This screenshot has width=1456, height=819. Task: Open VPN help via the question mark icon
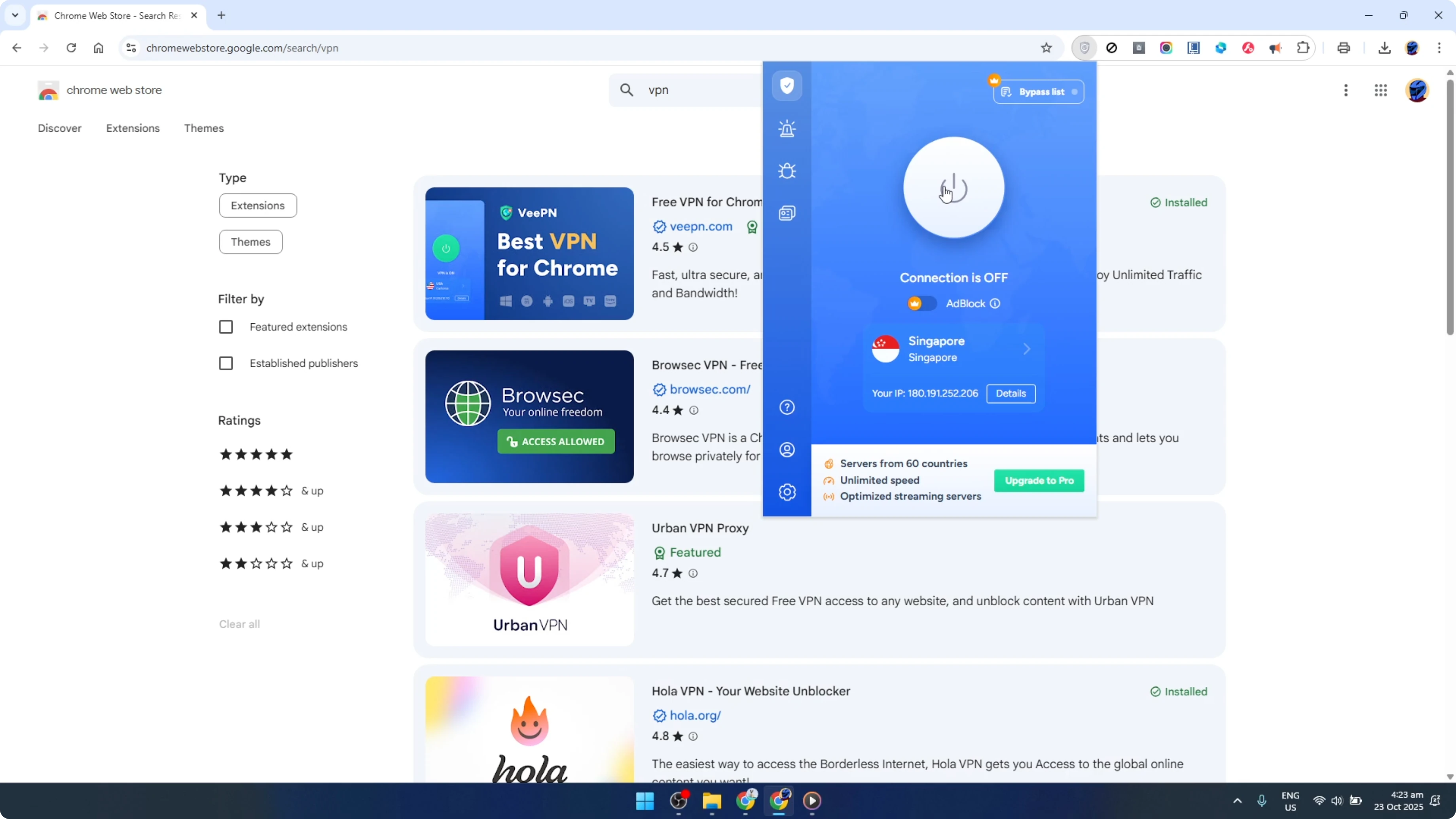coord(787,407)
